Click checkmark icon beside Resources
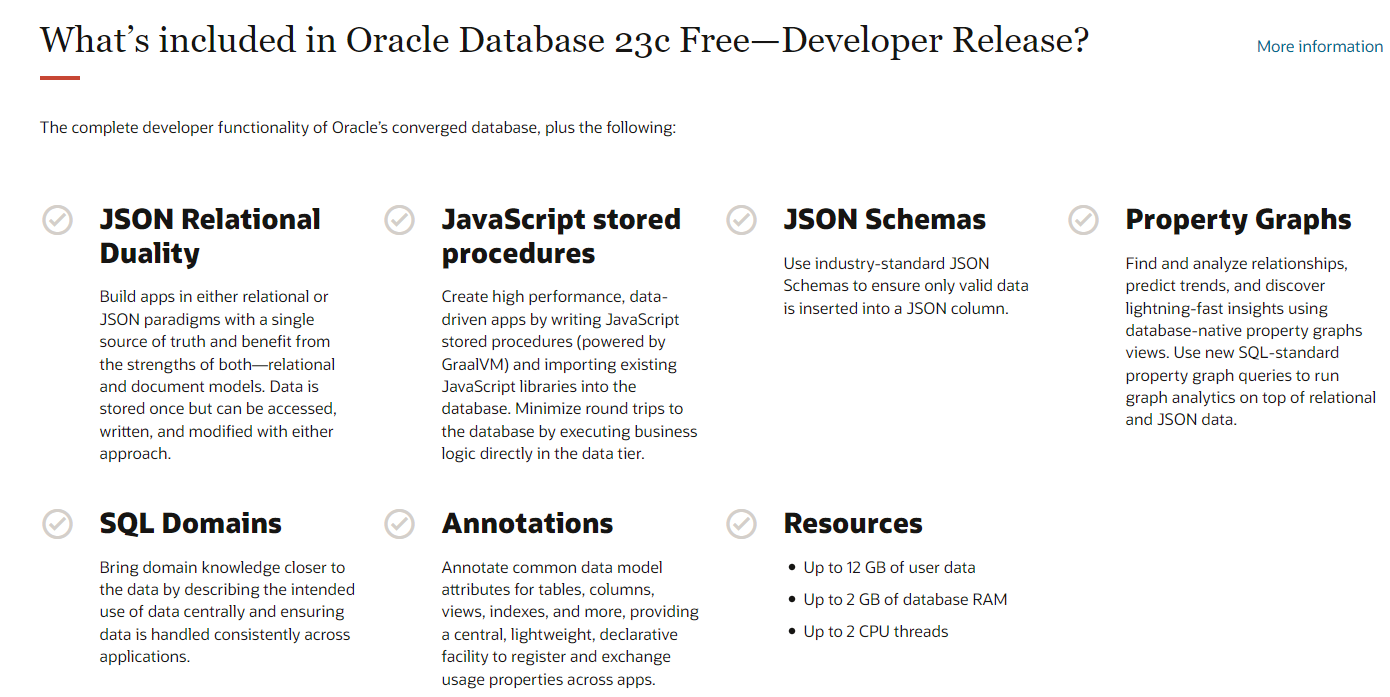The width and height of the screenshot is (1390, 697). (742, 523)
